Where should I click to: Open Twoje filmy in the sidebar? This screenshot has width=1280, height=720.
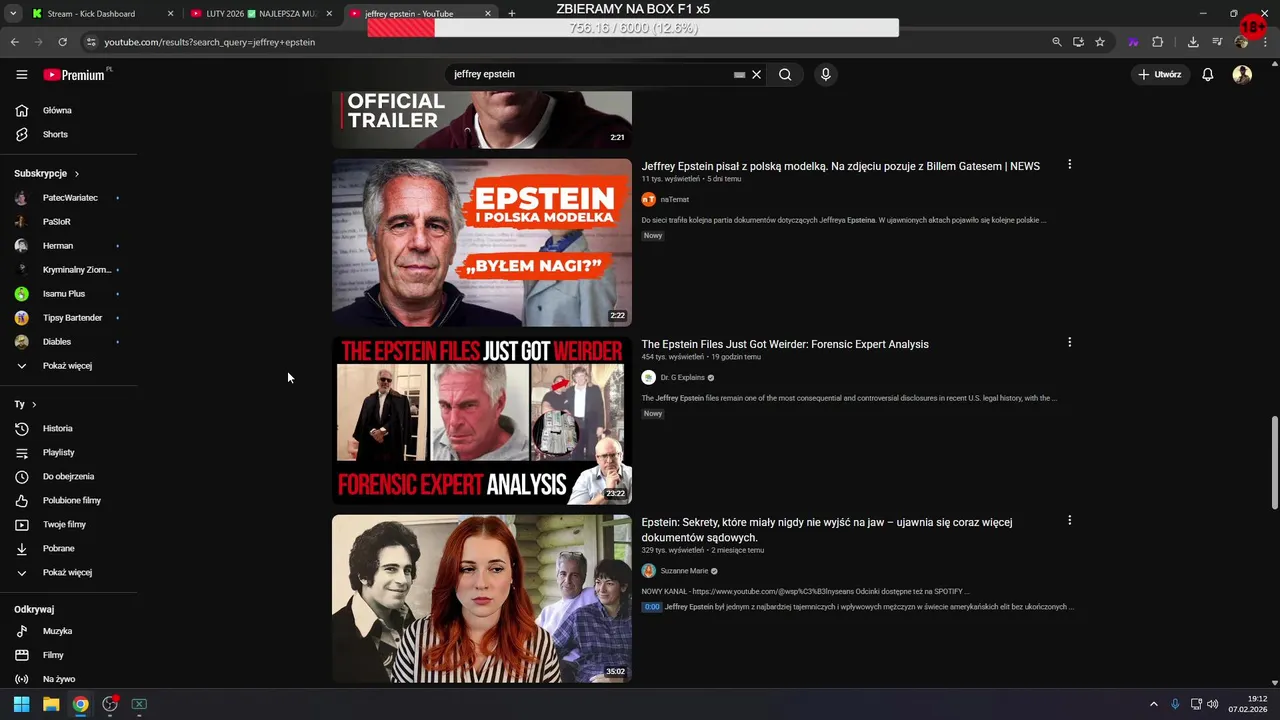(68, 524)
